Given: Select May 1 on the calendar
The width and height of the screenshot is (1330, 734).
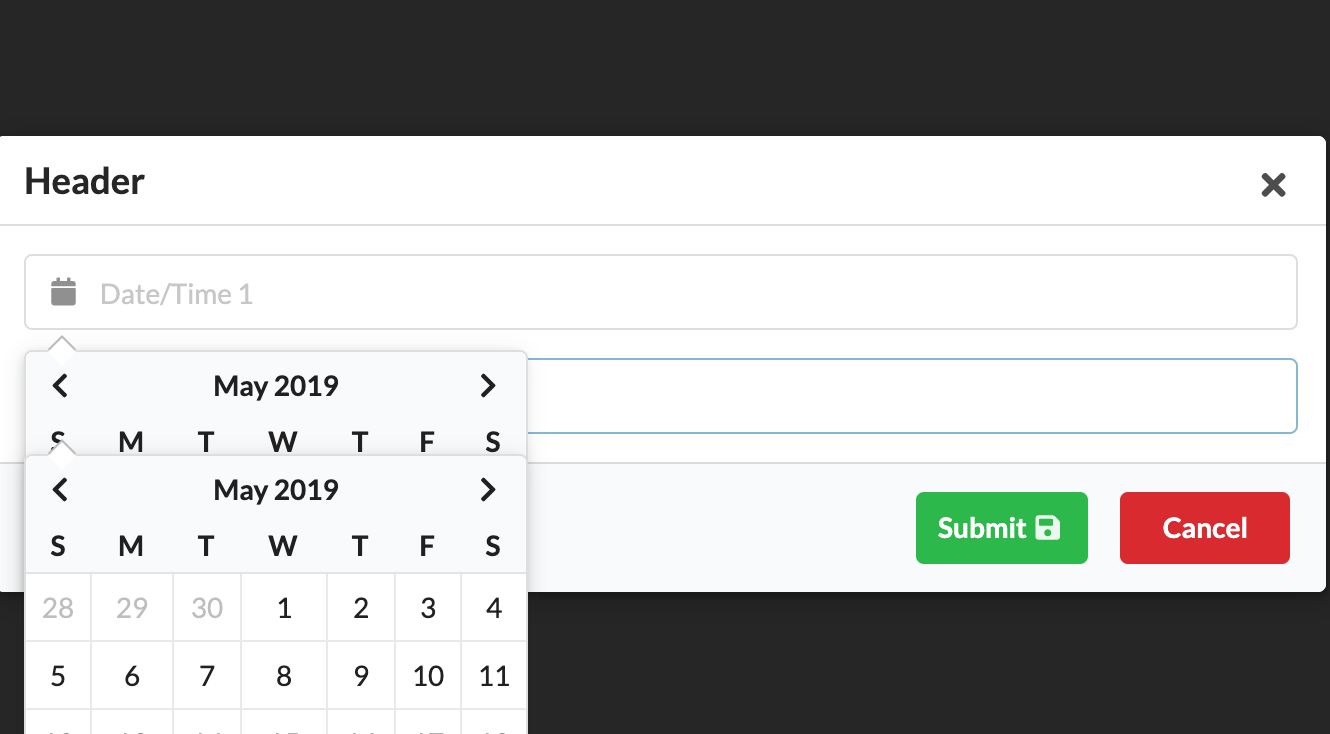Looking at the screenshot, I should (283, 607).
